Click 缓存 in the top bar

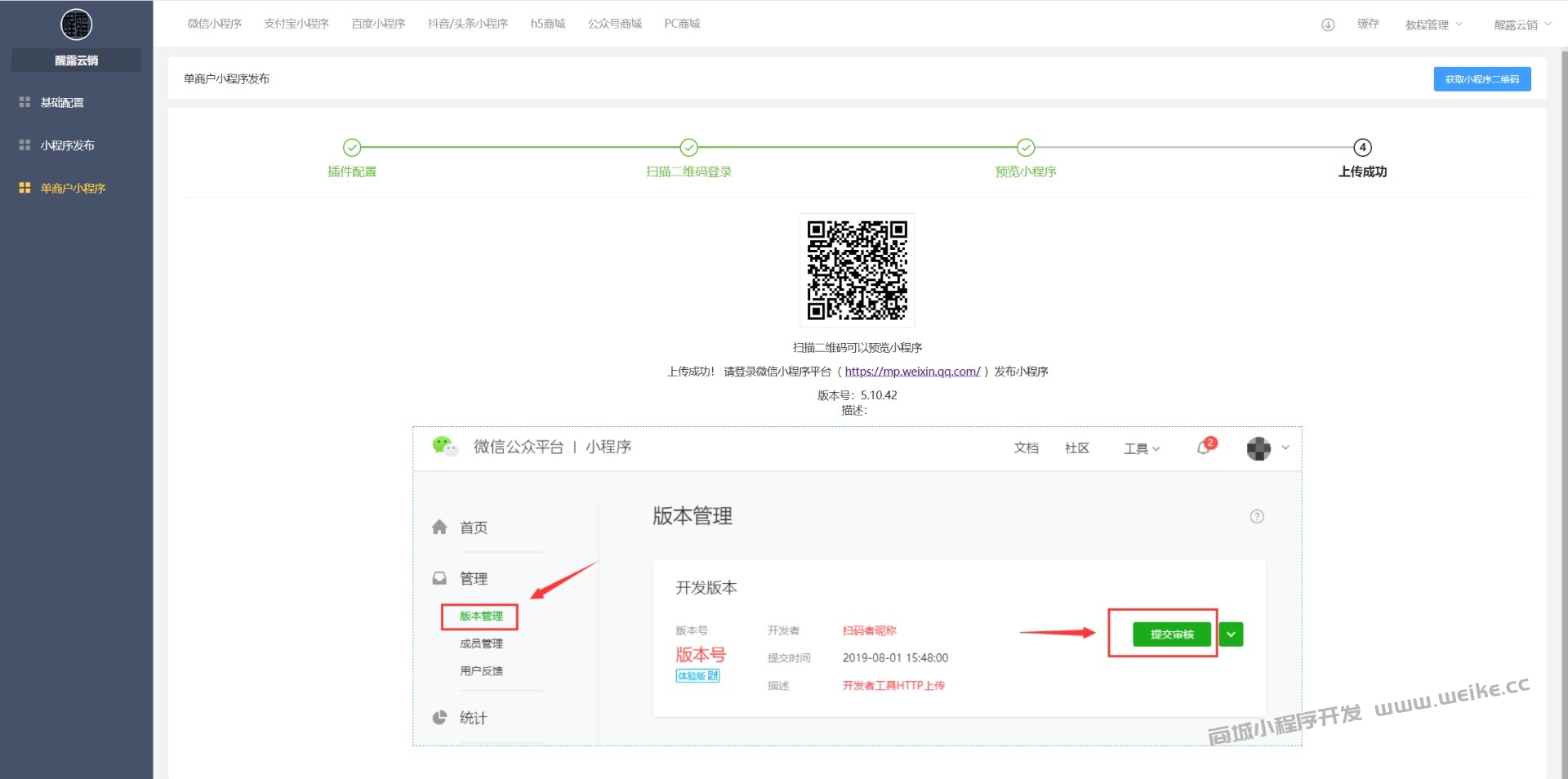pyautogui.click(x=1368, y=24)
